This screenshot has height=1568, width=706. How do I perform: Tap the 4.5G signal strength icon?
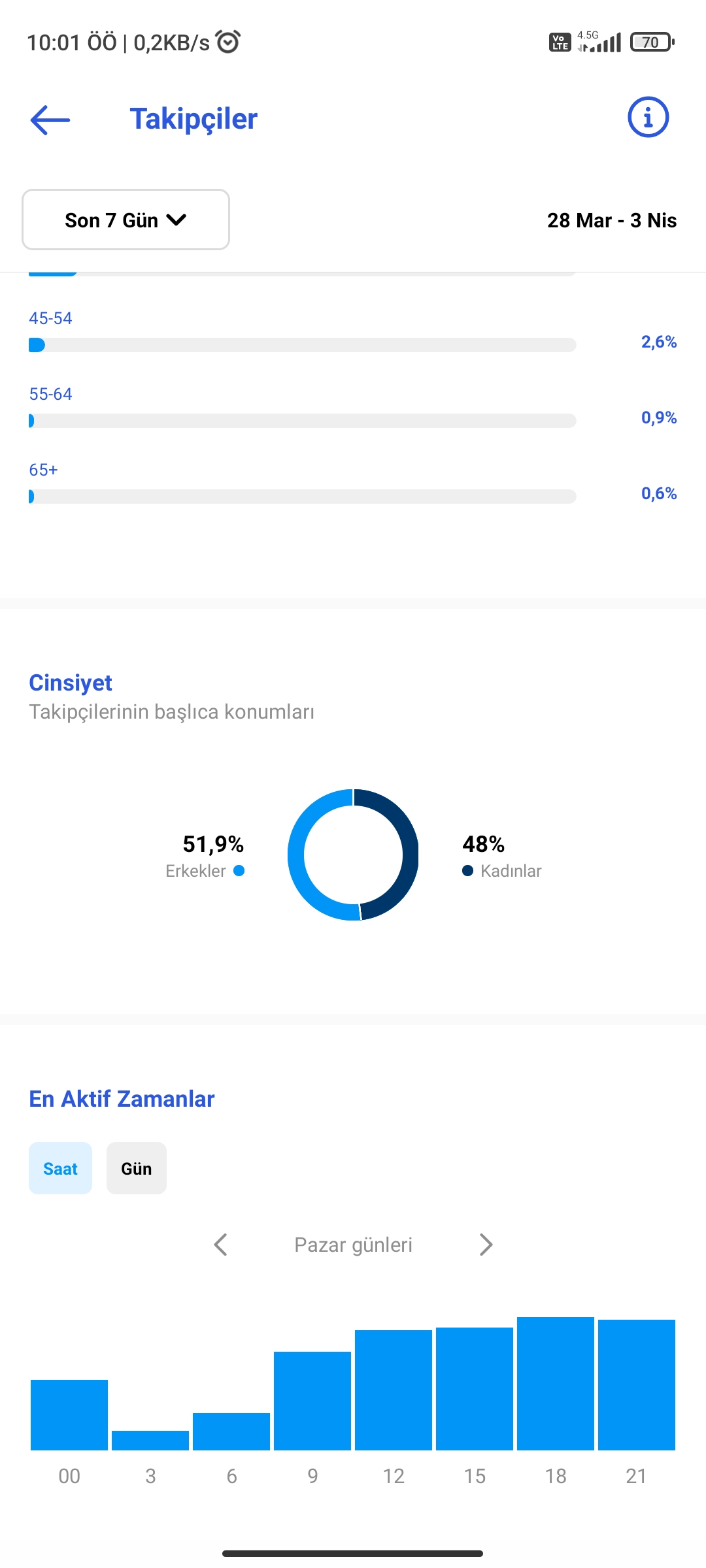tap(599, 42)
